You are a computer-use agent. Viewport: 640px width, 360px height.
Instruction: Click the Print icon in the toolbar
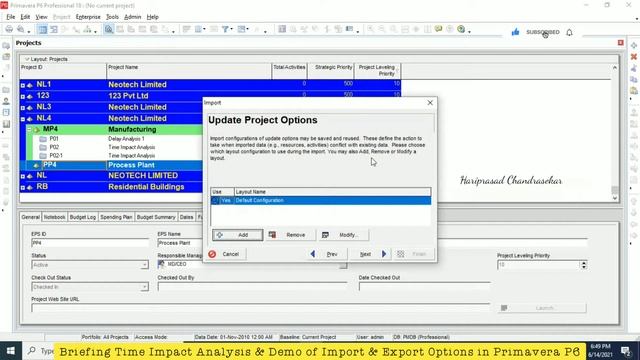click(x=9, y=29)
